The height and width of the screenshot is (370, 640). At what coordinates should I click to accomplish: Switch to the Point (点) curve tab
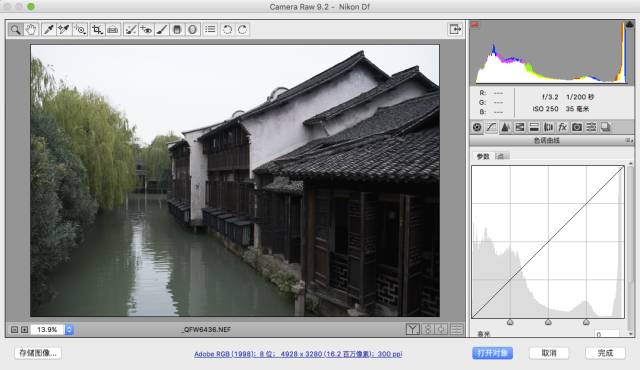click(x=501, y=156)
